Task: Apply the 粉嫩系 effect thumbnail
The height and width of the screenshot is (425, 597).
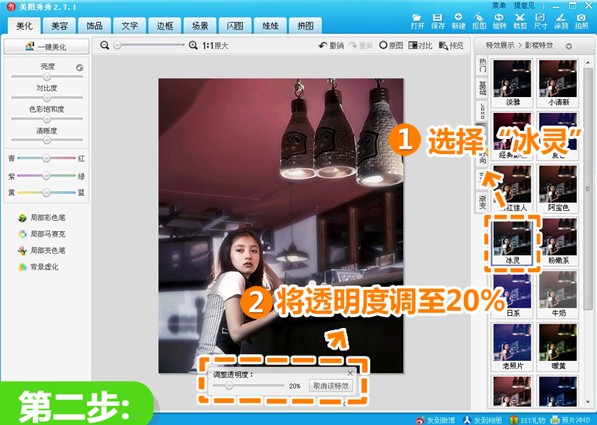Action: point(558,241)
